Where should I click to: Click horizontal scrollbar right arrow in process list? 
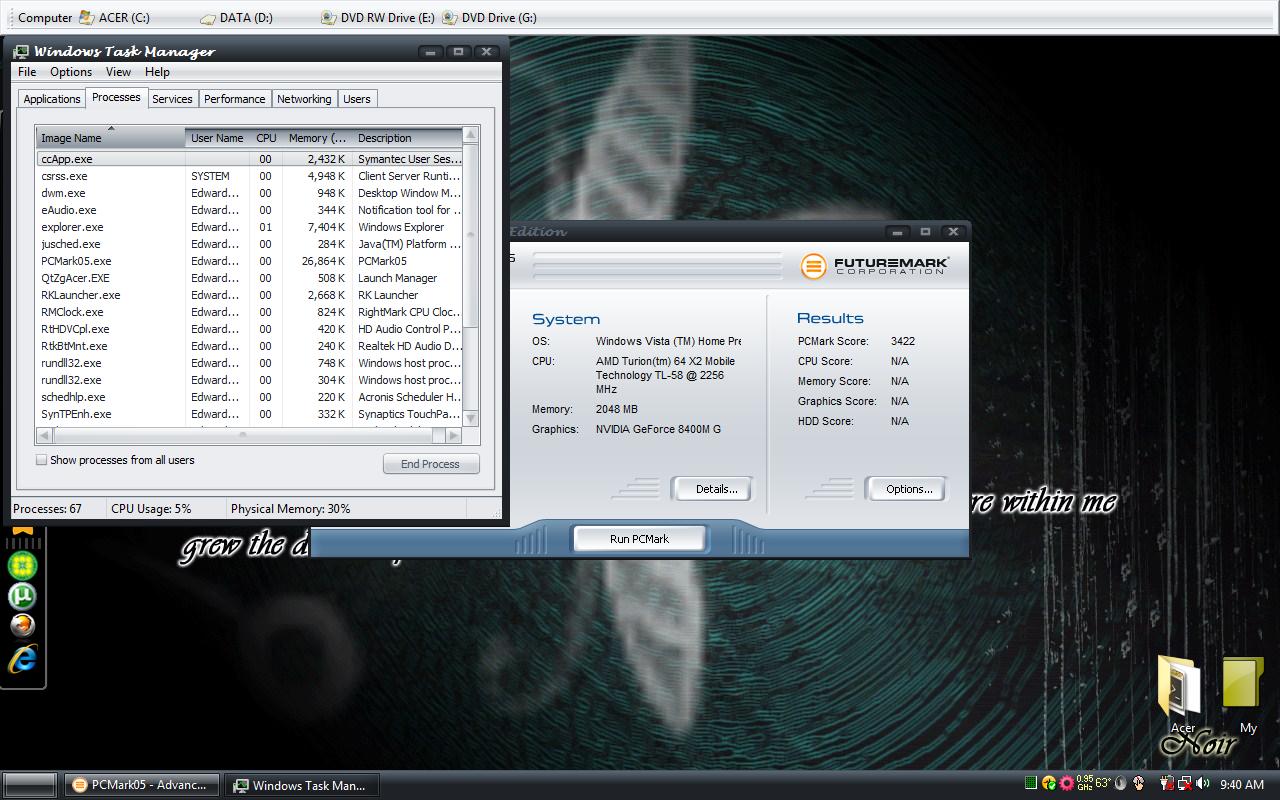[453, 435]
